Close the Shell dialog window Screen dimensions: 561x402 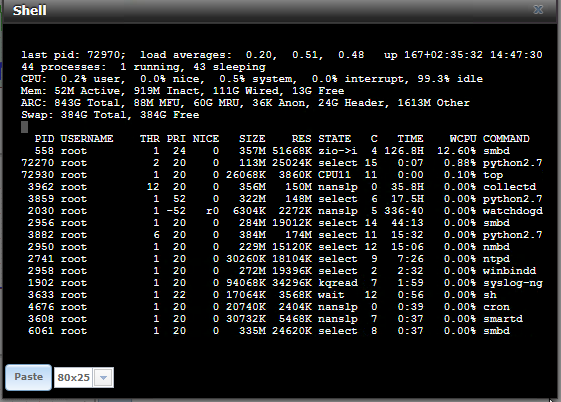point(538,10)
